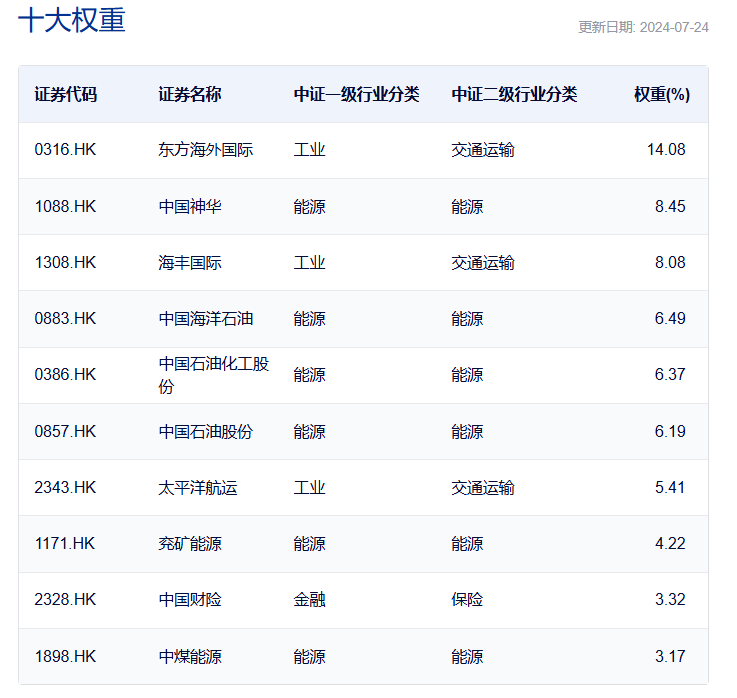
Task: Click second-level 能源 in the 1088.HK row
Action: (x=467, y=206)
